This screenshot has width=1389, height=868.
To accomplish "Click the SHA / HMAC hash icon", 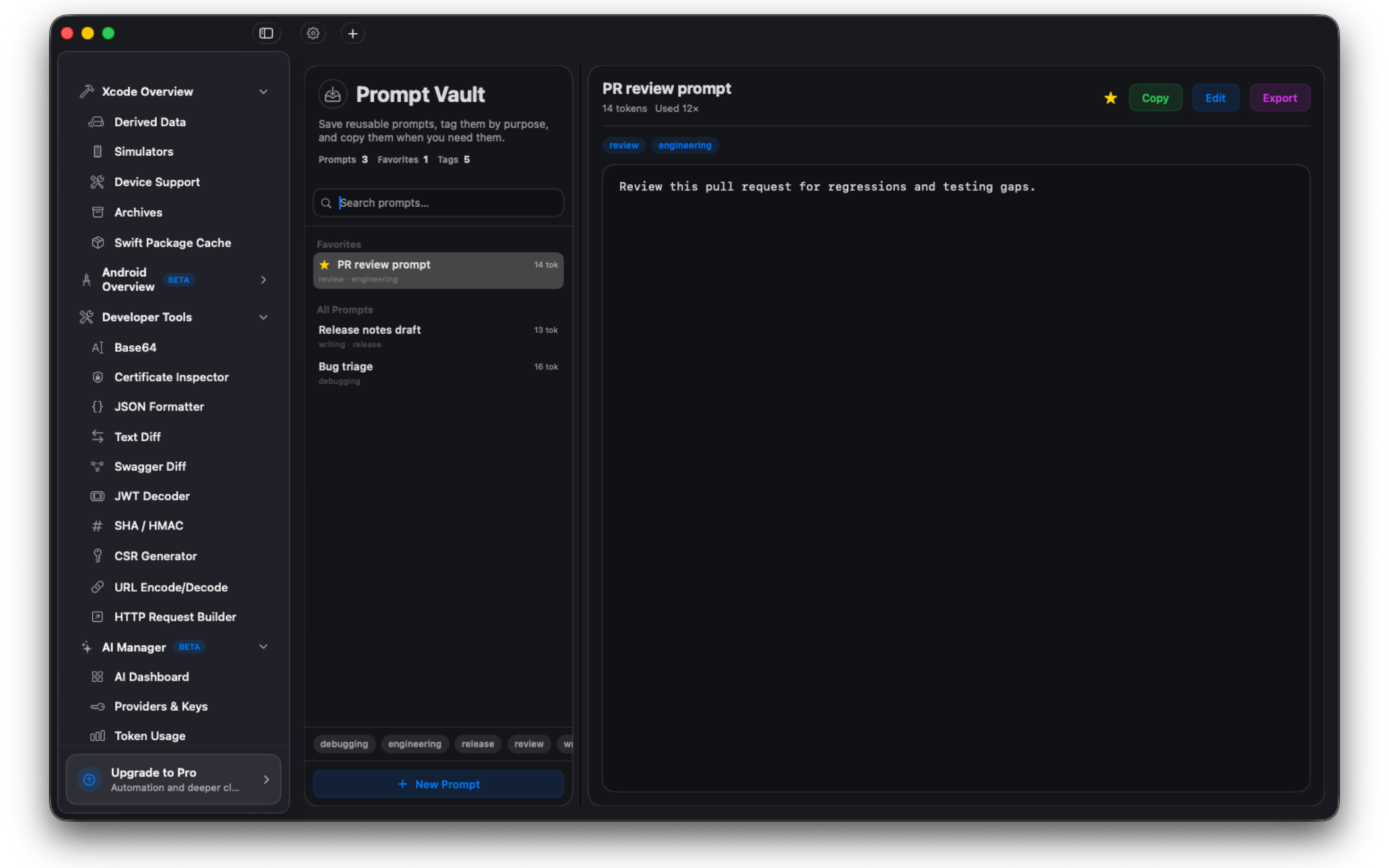I will (97, 526).
